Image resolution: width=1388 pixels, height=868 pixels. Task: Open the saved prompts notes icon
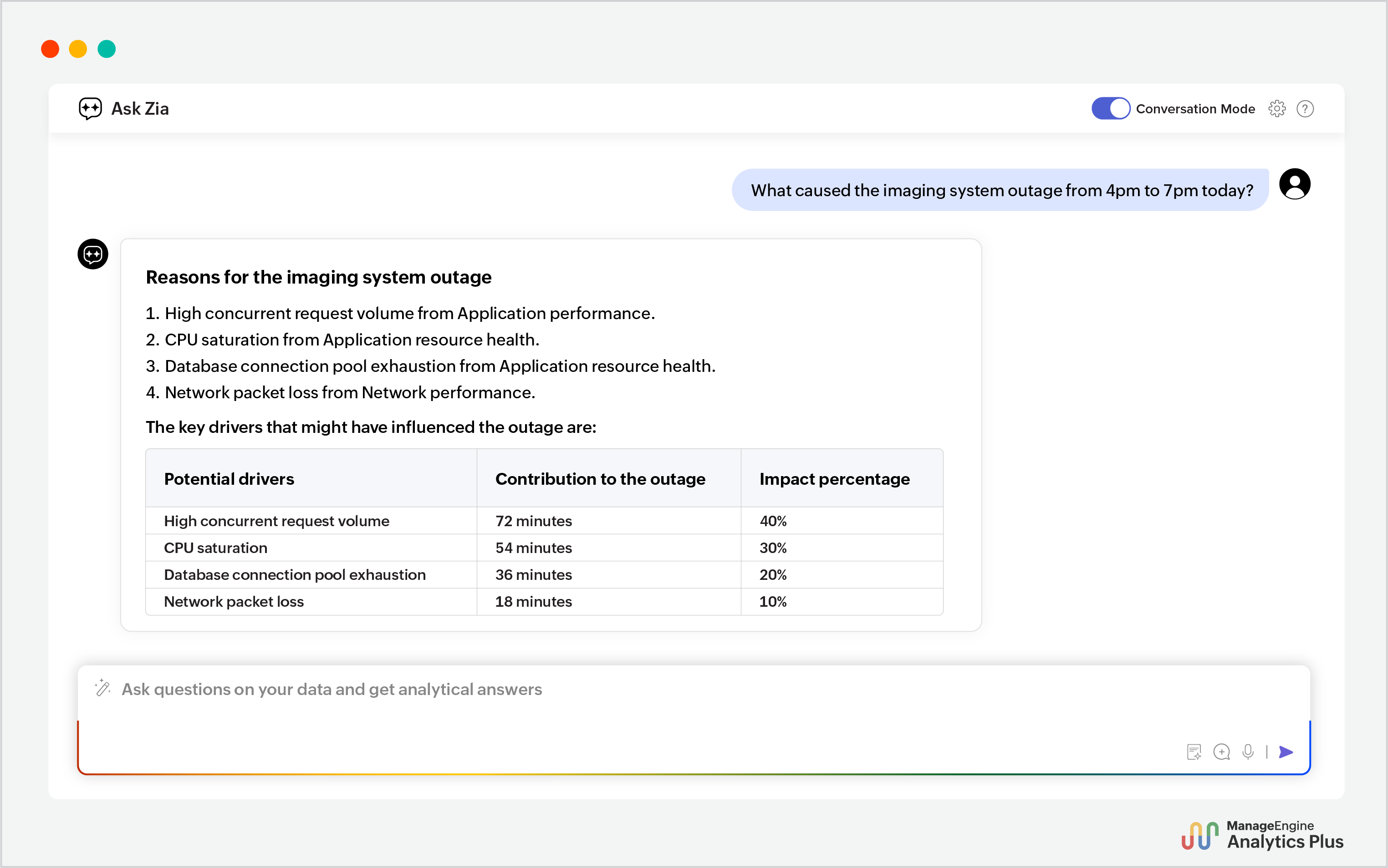(x=1194, y=751)
